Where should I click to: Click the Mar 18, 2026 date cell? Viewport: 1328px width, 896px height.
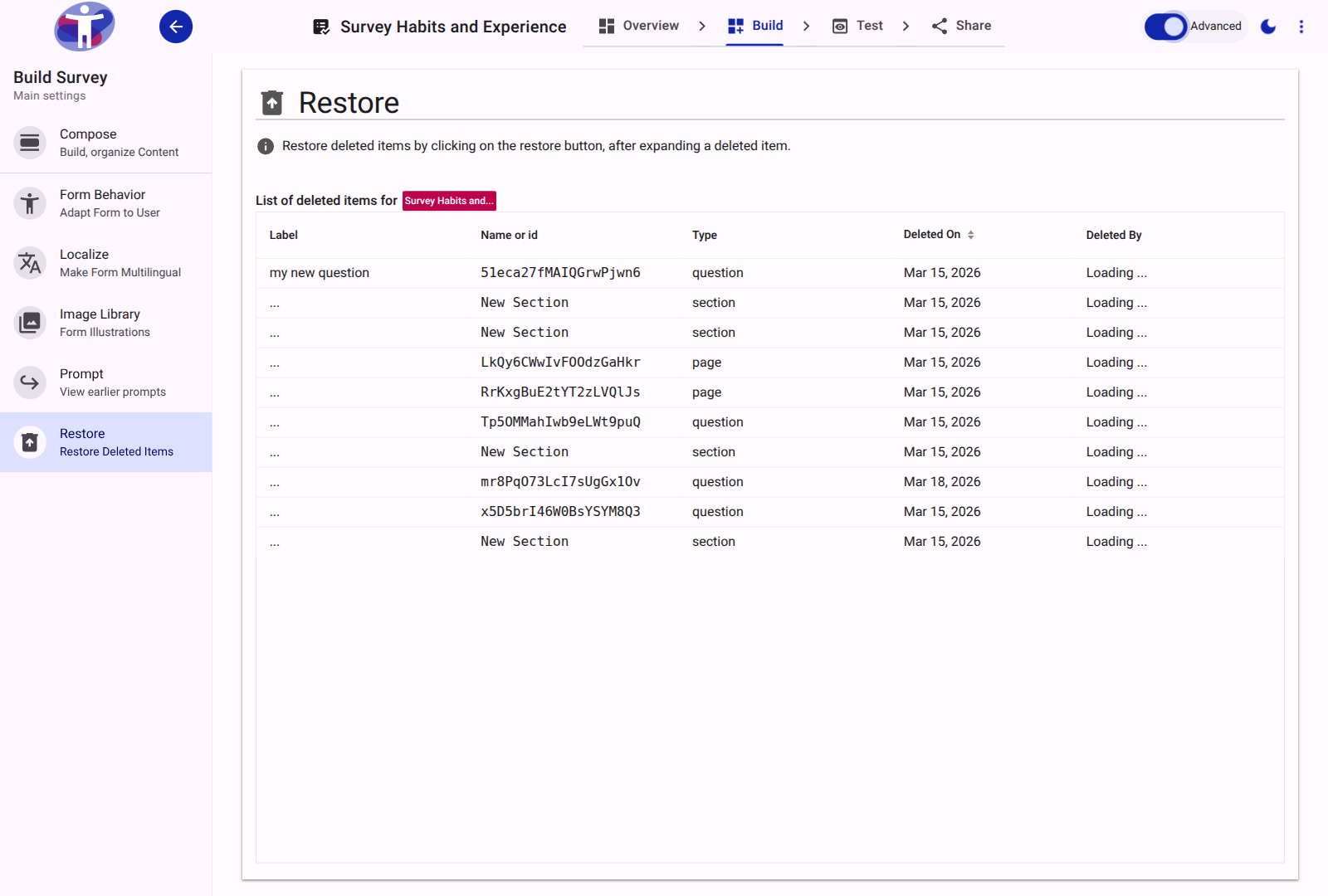pyautogui.click(x=942, y=482)
